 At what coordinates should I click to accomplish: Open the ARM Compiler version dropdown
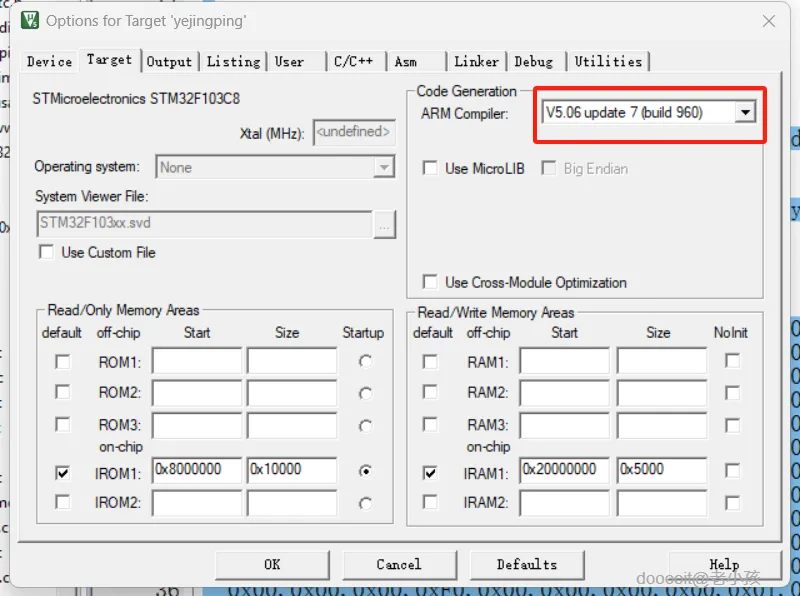point(745,112)
